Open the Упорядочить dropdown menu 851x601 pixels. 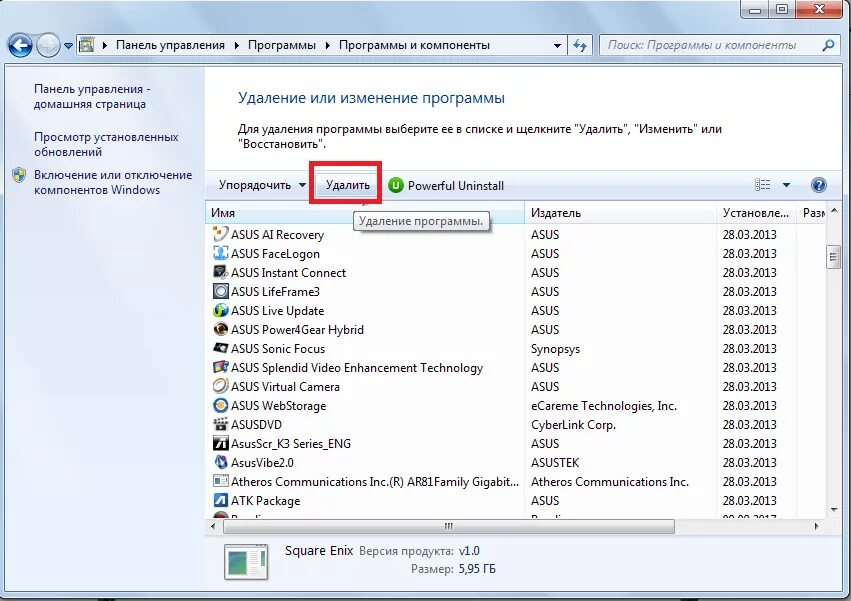[262, 185]
